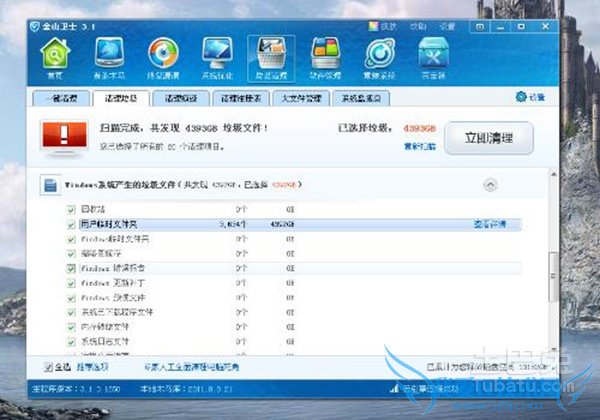
Task: Collapse the Windows junk files section chevron
Action: pyautogui.click(x=490, y=185)
